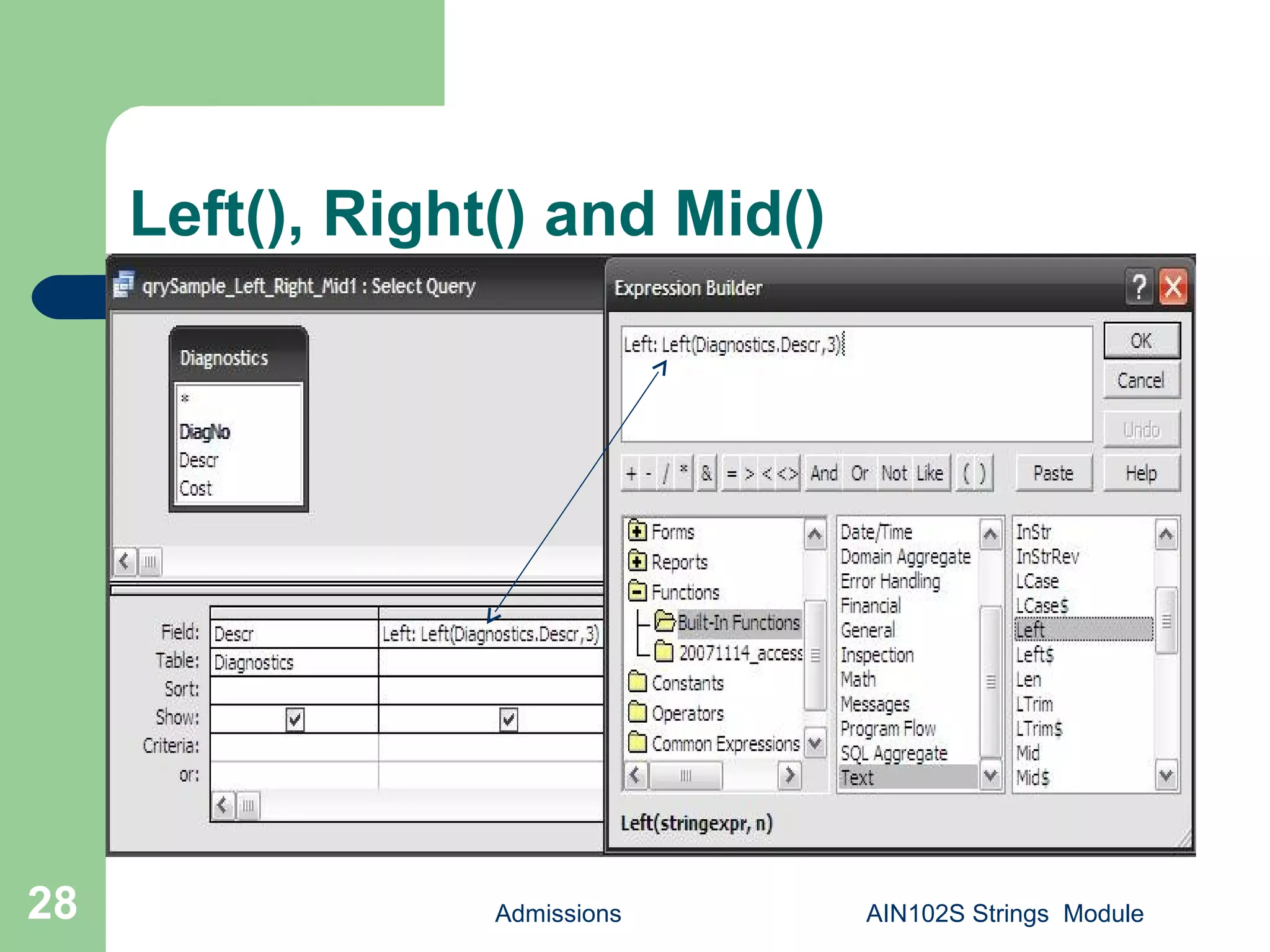This screenshot has width=1270, height=952.
Task: Click right arrow of folder tree horizontal scrollbar
Action: pos(789,775)
